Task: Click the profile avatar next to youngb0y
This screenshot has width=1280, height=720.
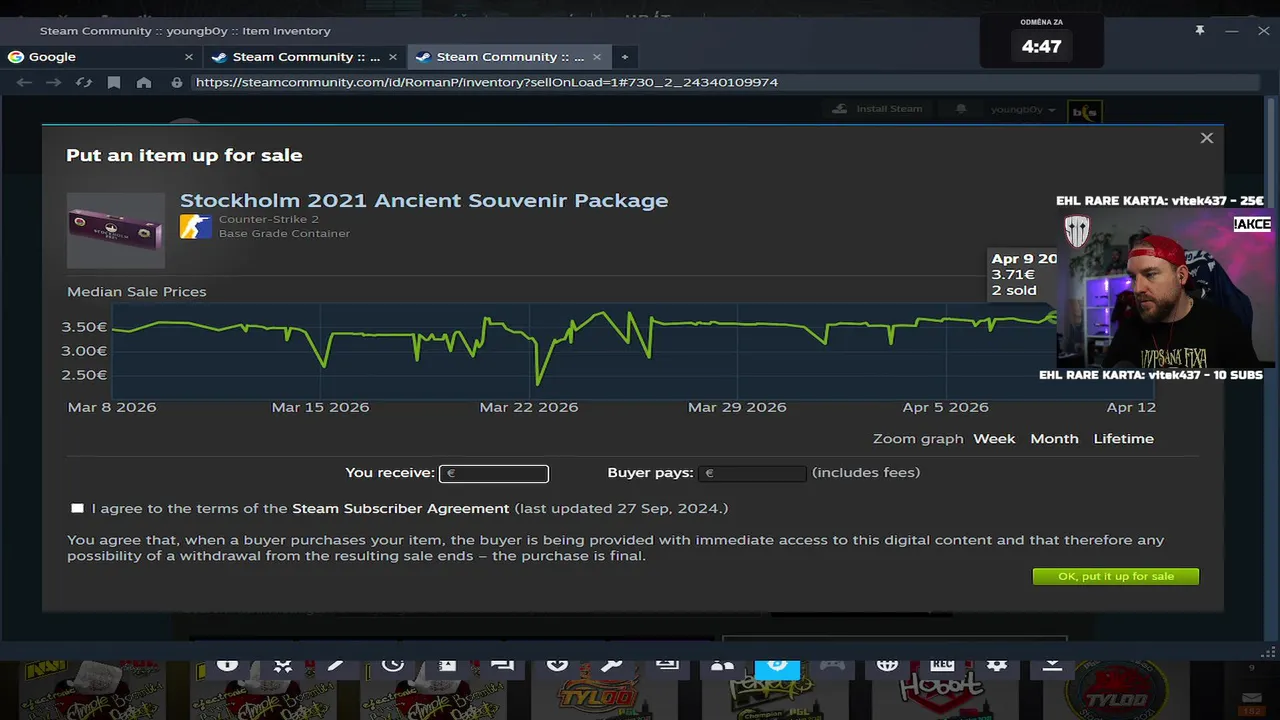Action: (1085, 112)
